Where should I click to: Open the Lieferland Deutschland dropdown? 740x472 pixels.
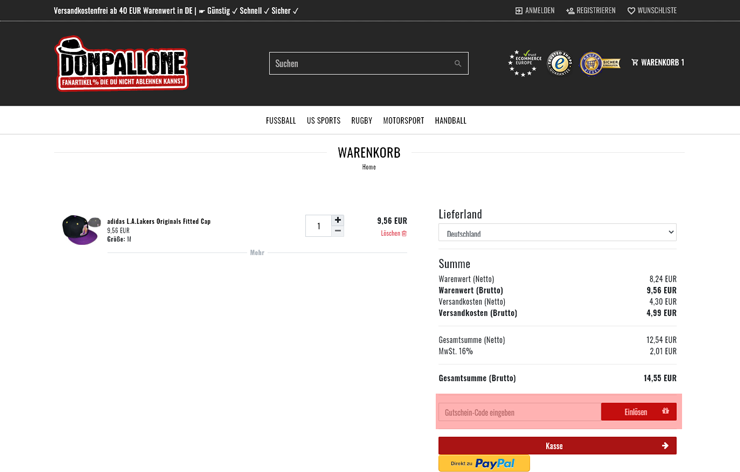557,232
